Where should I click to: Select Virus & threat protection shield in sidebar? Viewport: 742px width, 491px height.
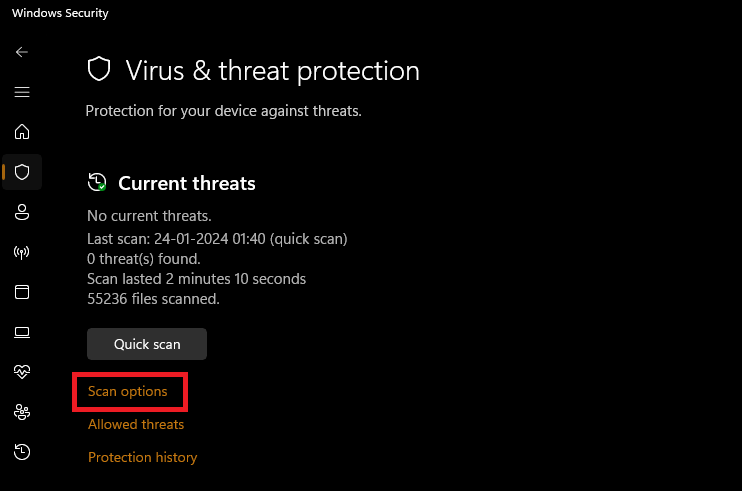tap(22, 172)
